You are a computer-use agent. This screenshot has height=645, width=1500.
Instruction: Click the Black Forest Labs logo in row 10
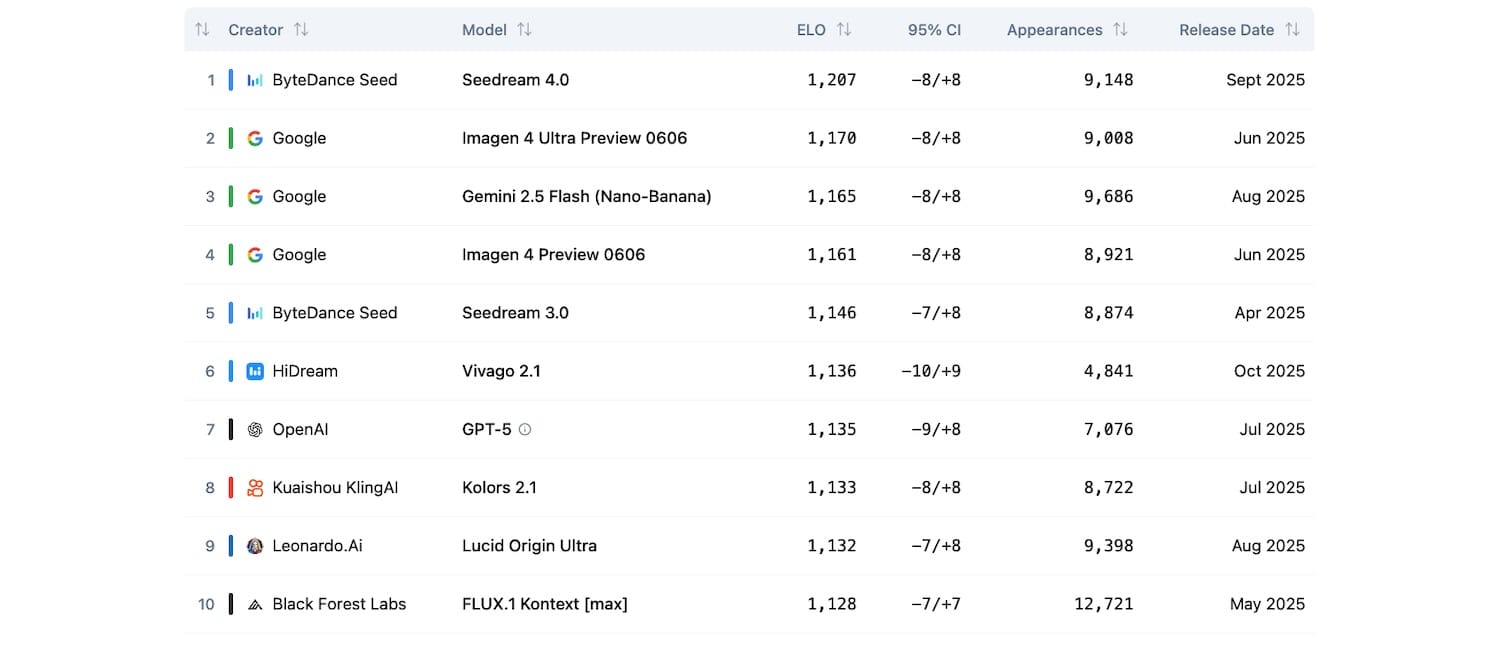[x=255, y=603]
